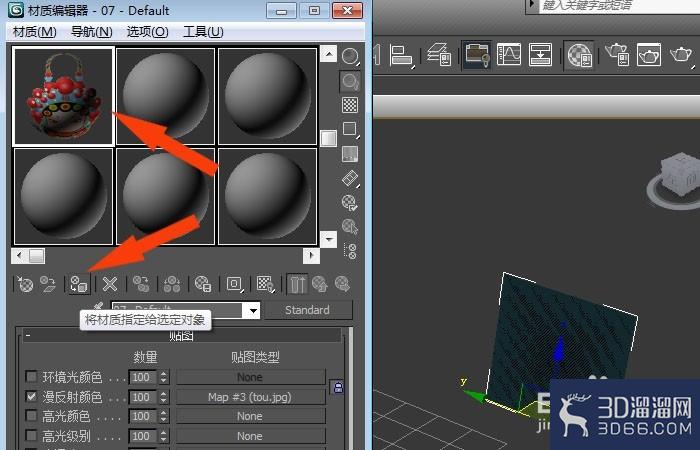Viewport: 700px width, 450px height.
Task: Click the Make Material Copy icon
Action: (x=142, y=284)
